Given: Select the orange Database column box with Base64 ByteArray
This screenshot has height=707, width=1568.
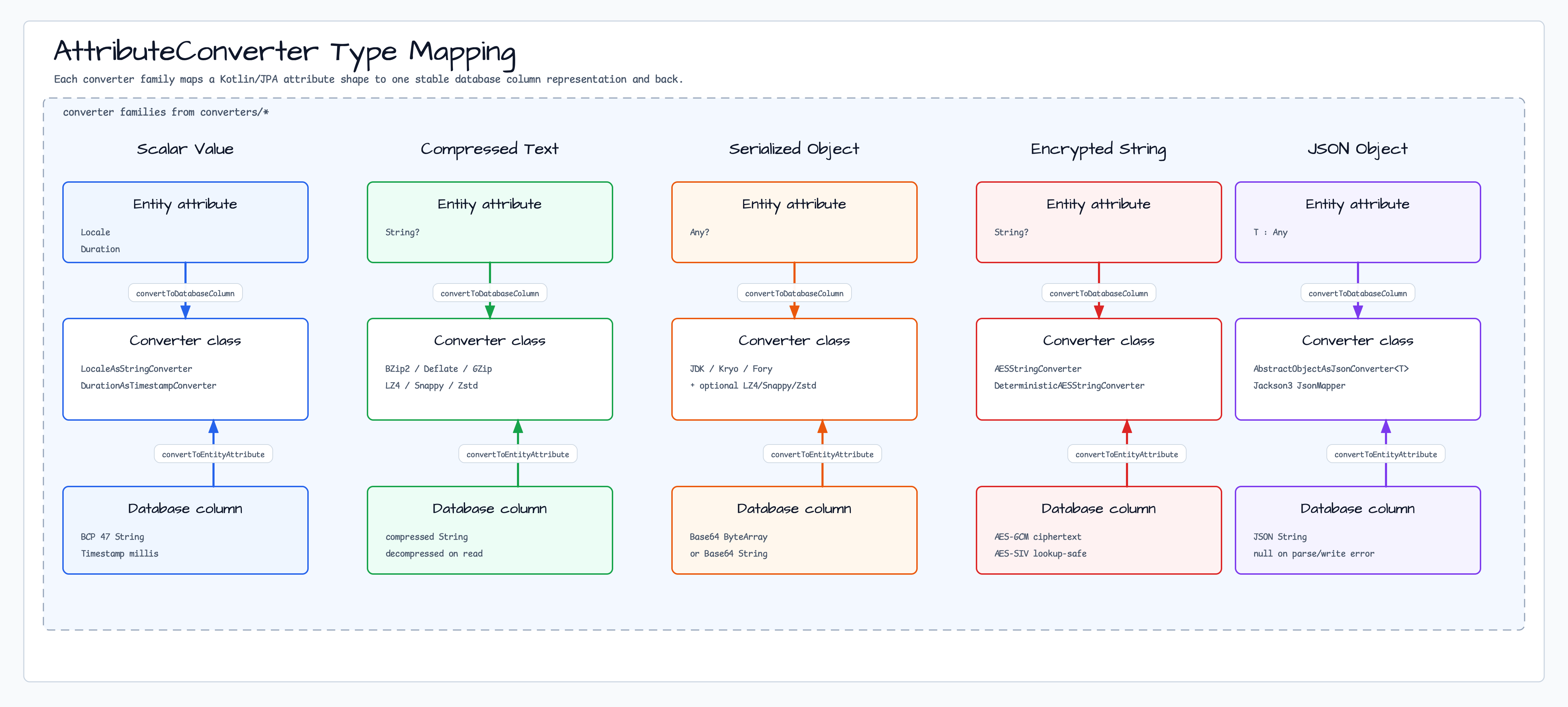Looking at the screenshot, I should pos(794,530).
